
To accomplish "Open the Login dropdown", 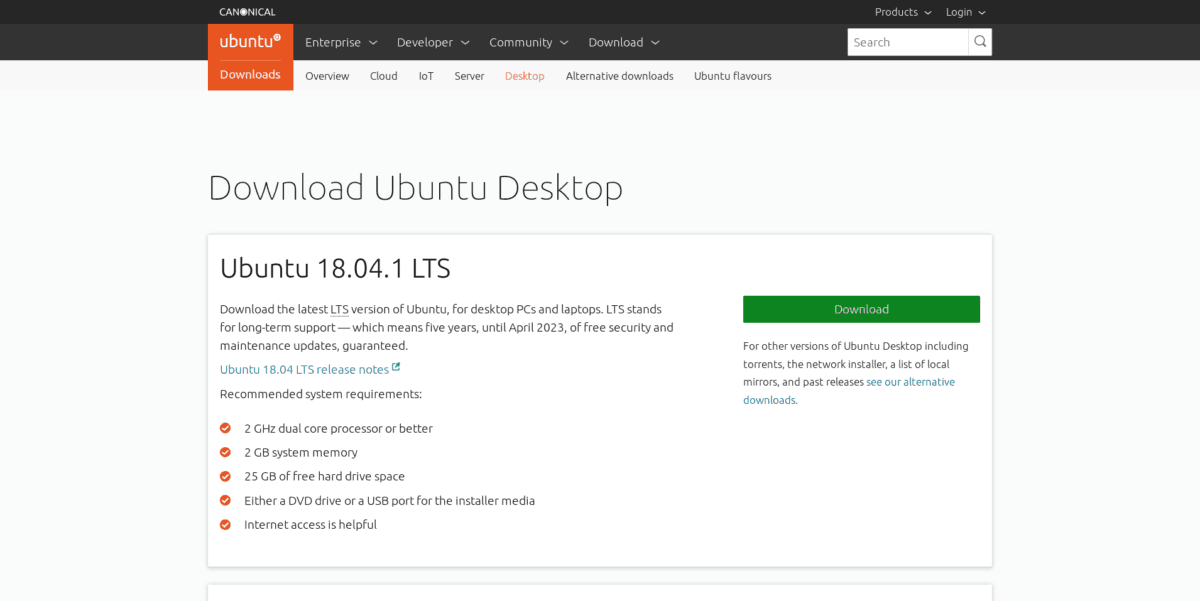I will (964, 11).
